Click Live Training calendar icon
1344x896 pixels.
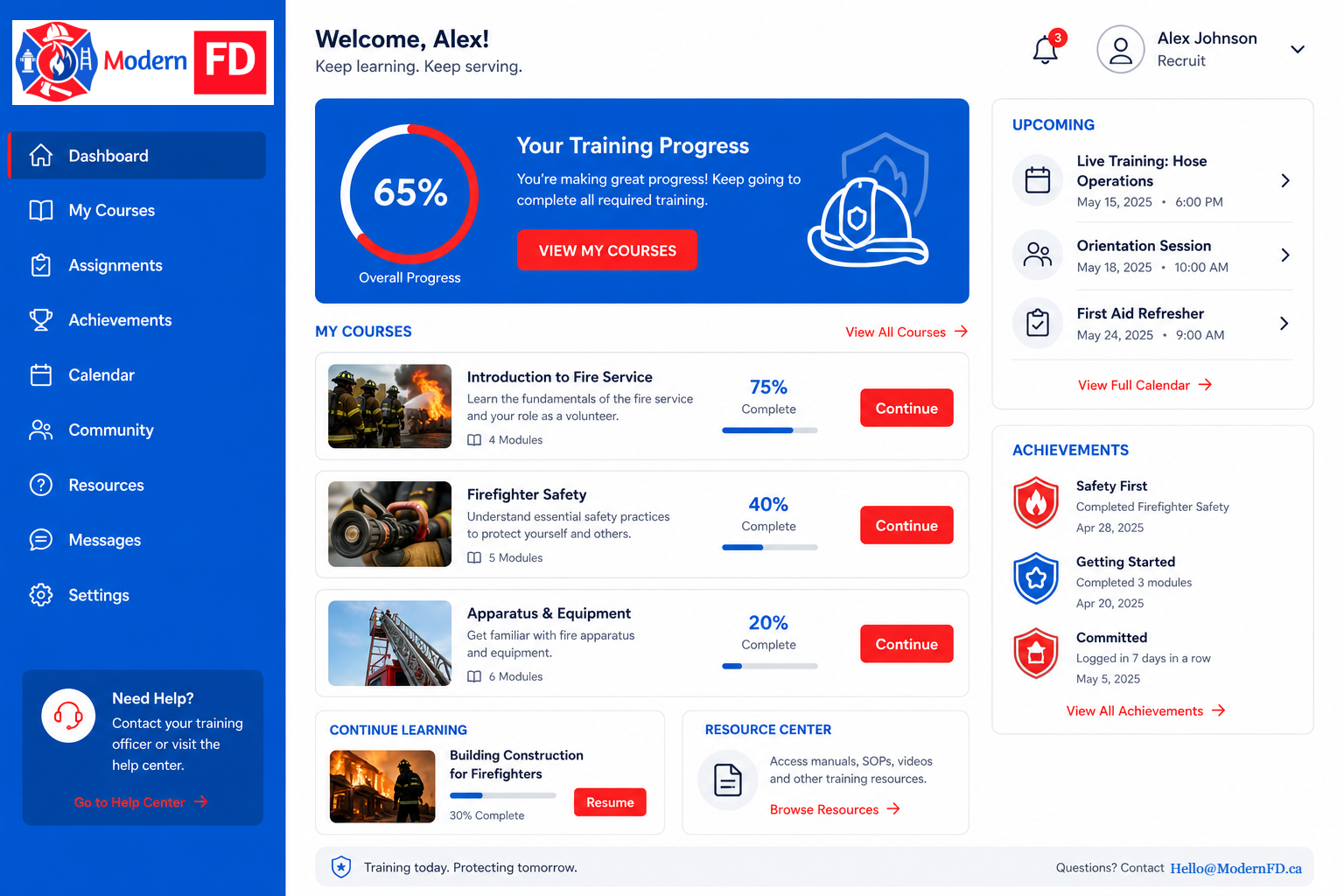[1038, 180]
